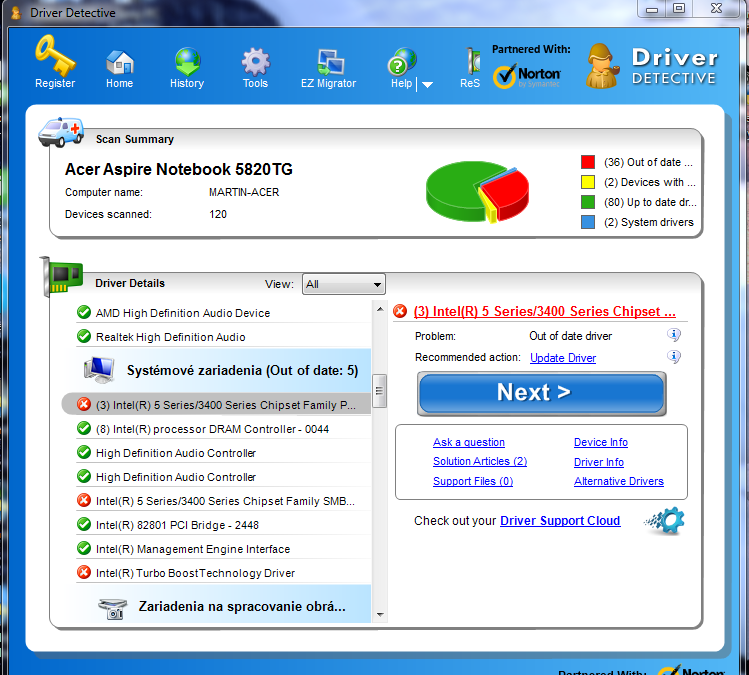Screen dimensions: 749x675
Task: Click the scanner camera icon for imaging devices
Action: (x=113, y=609)
